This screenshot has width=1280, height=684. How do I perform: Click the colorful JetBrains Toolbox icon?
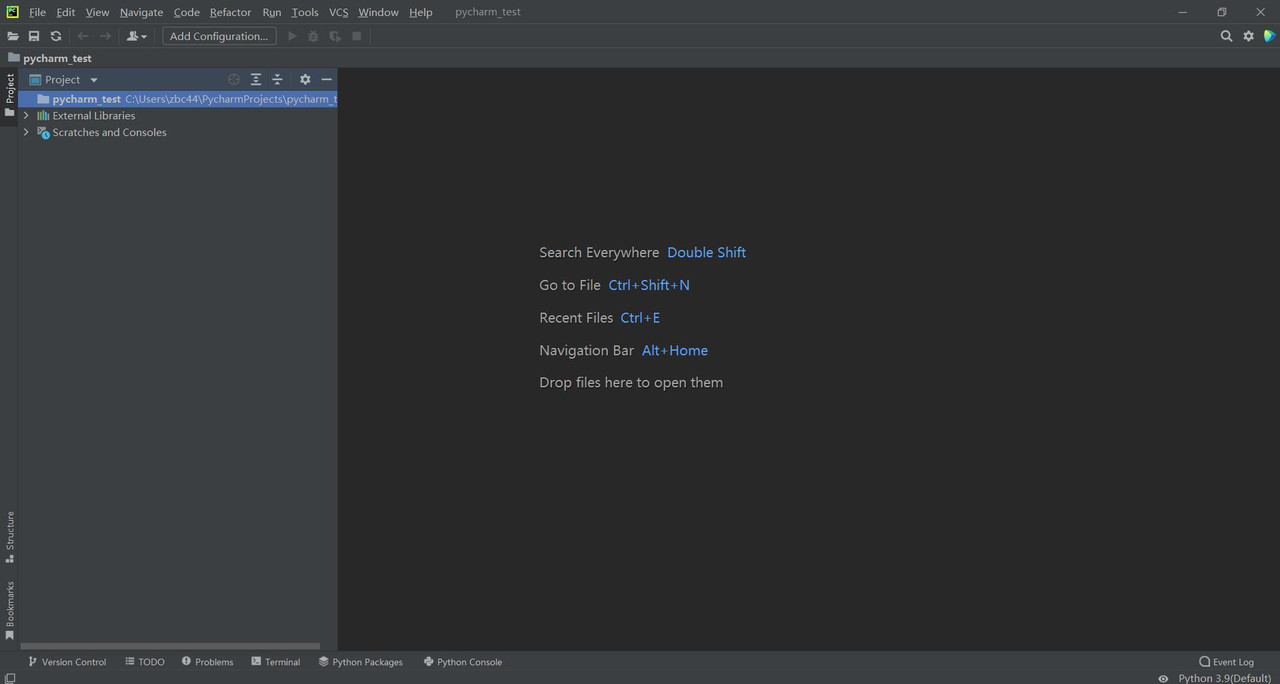(x=1269, y=36)
